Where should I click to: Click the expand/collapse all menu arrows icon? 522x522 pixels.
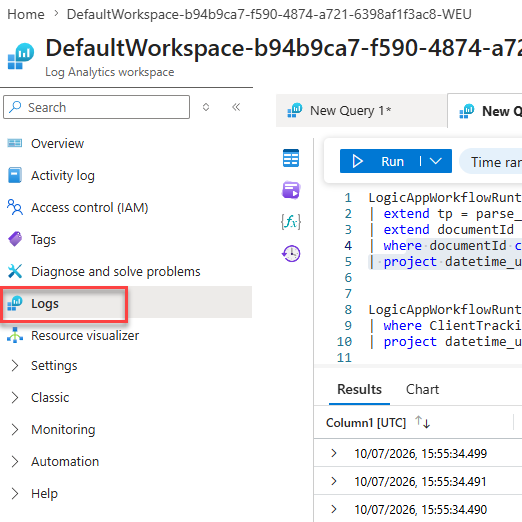point(206,107)
